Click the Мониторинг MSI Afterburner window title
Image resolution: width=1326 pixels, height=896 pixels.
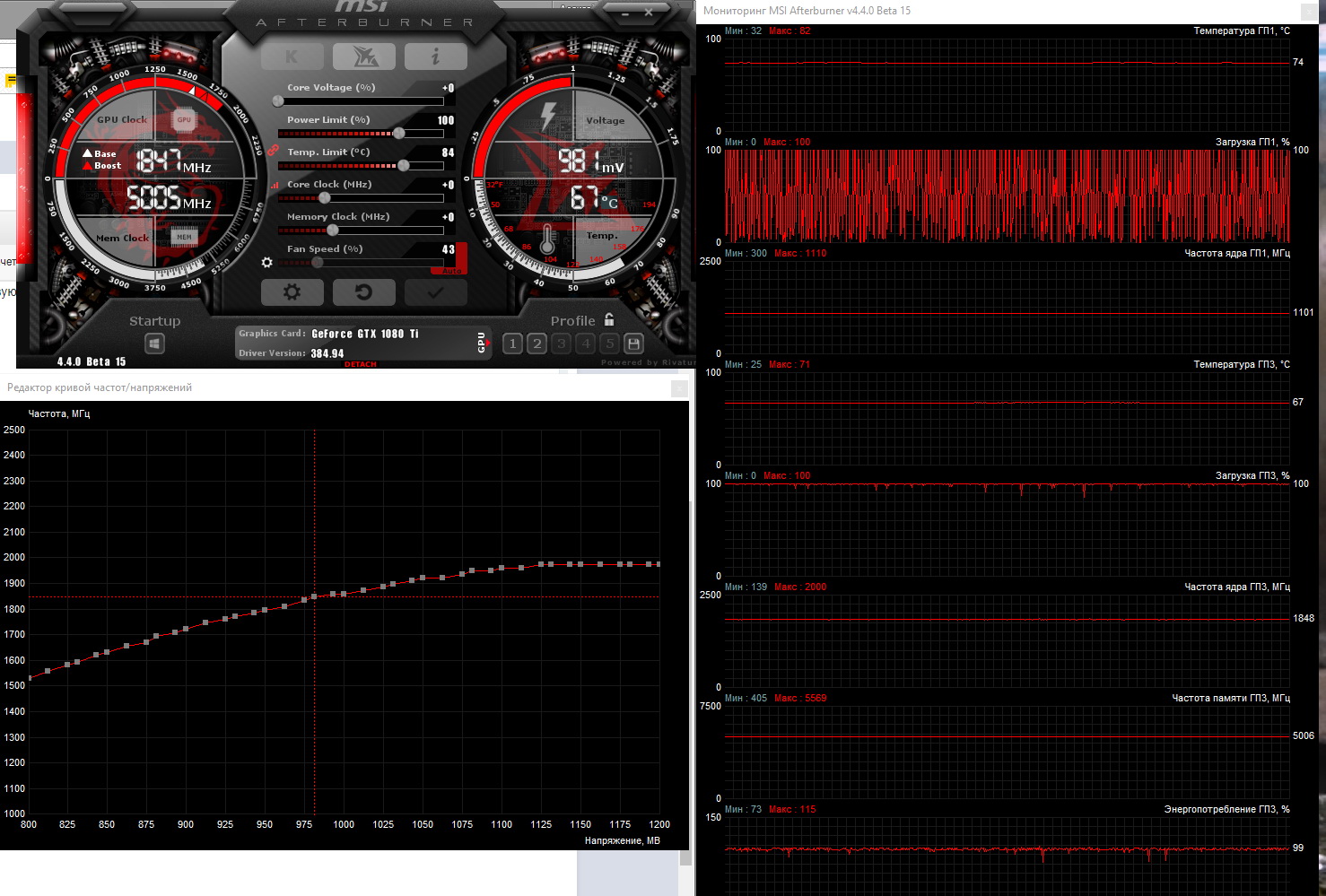tap(807, 11)
